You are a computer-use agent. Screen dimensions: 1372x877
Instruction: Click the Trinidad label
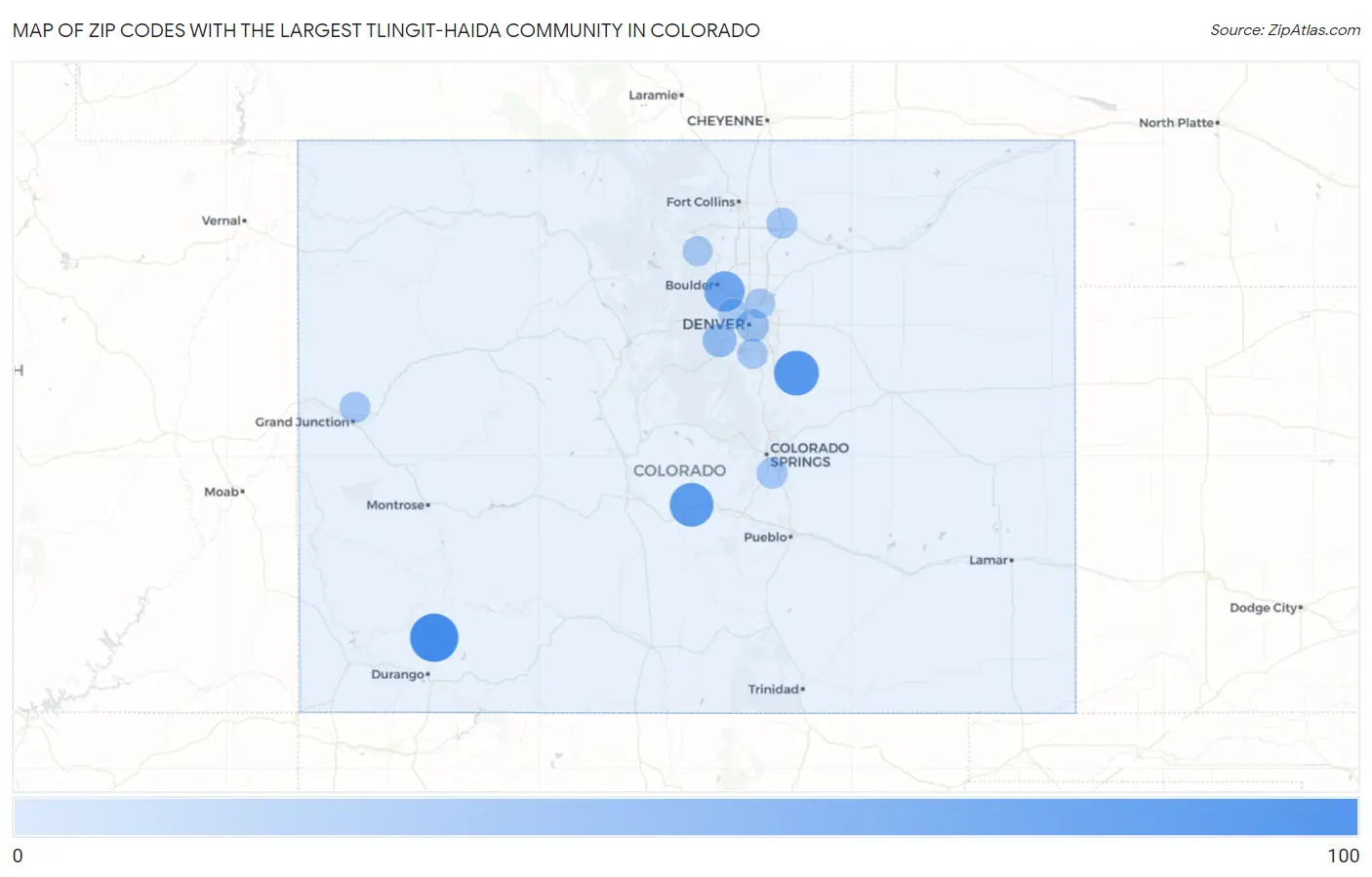click(x=773, y=690)
